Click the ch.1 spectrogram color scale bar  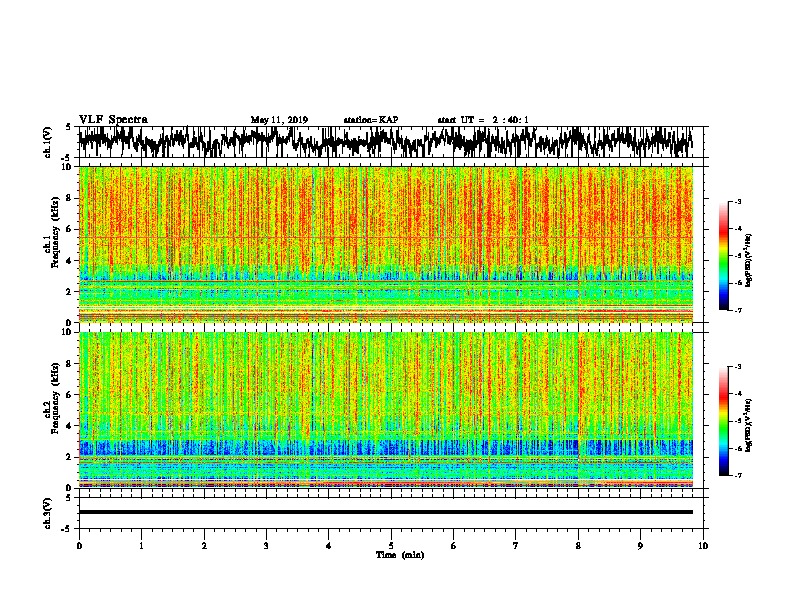tap(724, 256)
